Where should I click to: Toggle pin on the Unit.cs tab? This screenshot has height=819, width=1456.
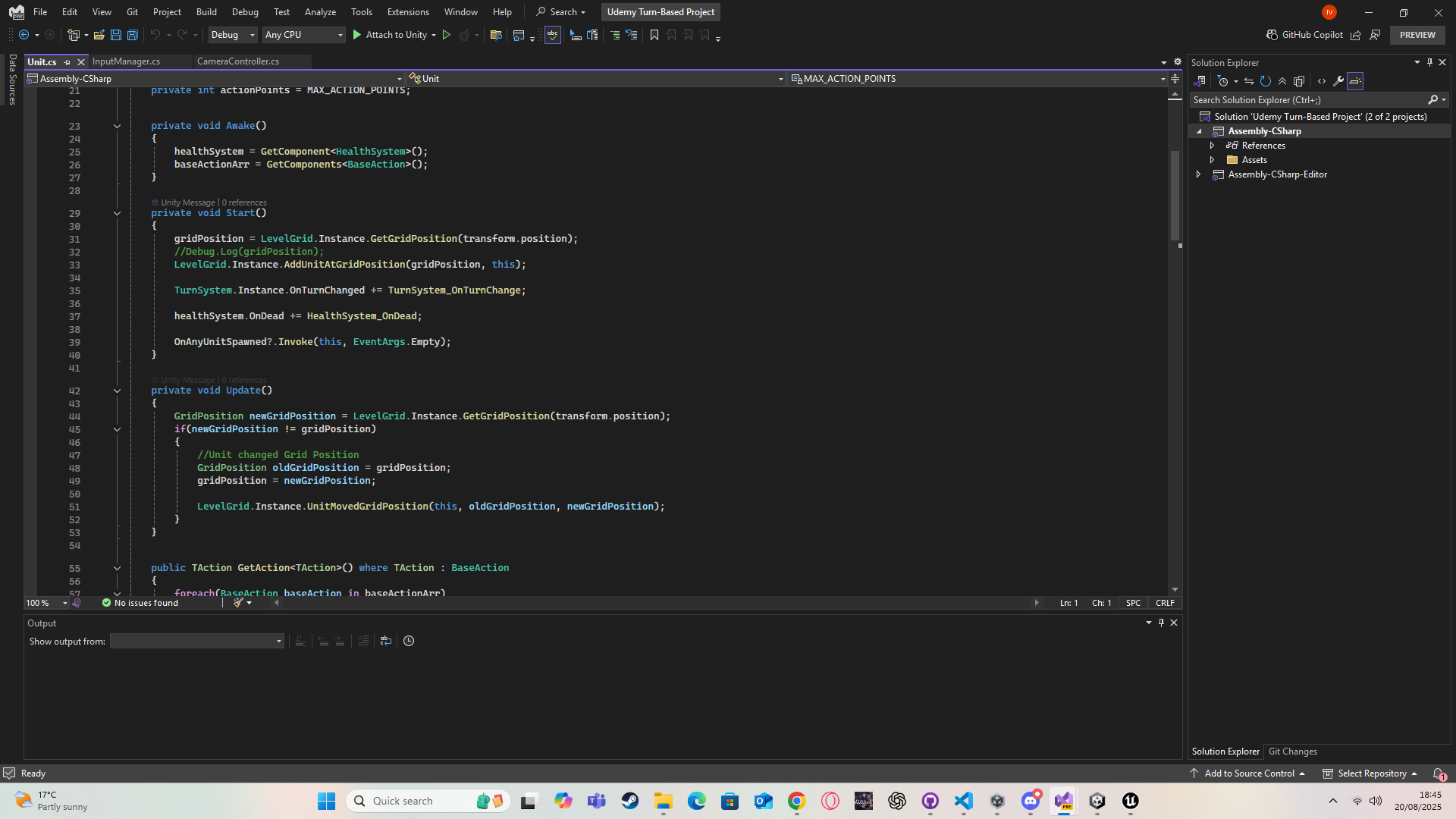[x=67, y=62]
